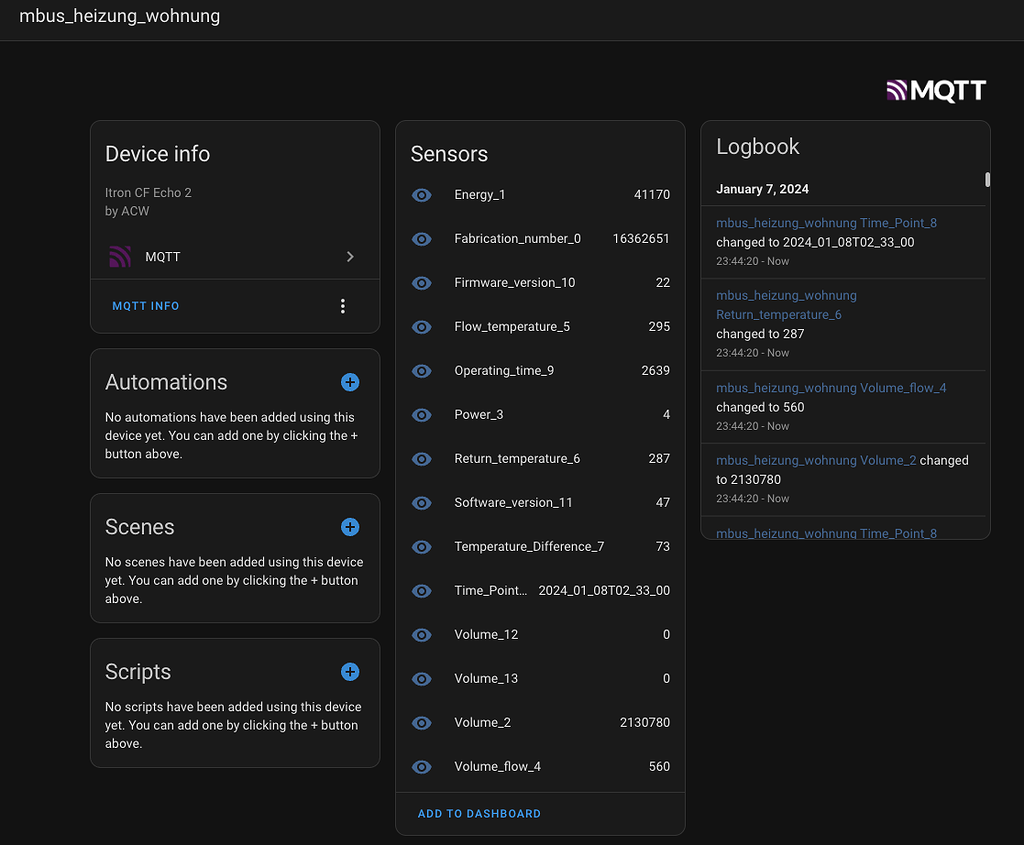Open the device options three-dot menu
Screen dimensions: 1024x845
click(x=343, y=305)
